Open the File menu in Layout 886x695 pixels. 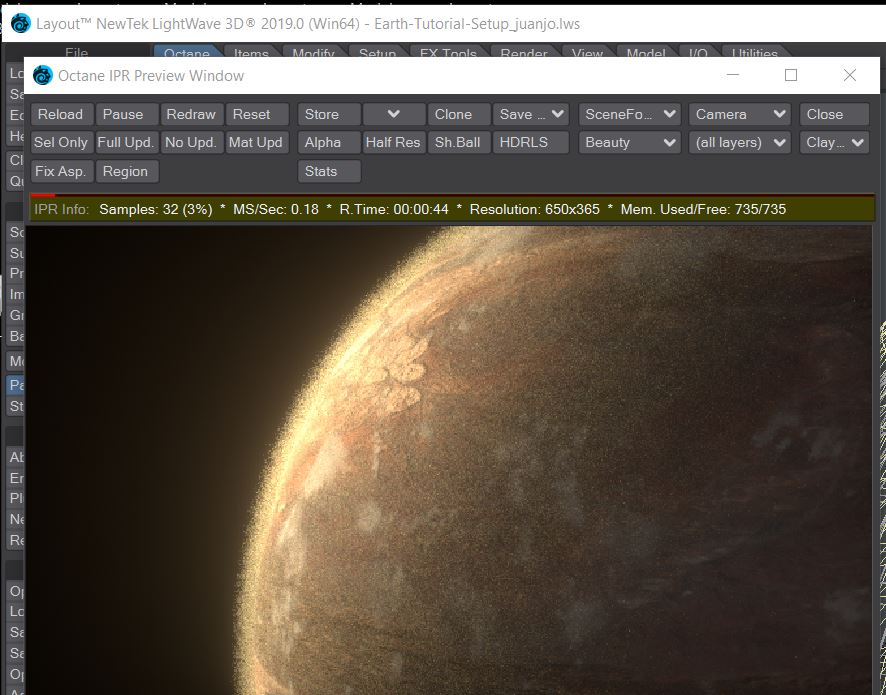tap(76, 52)
